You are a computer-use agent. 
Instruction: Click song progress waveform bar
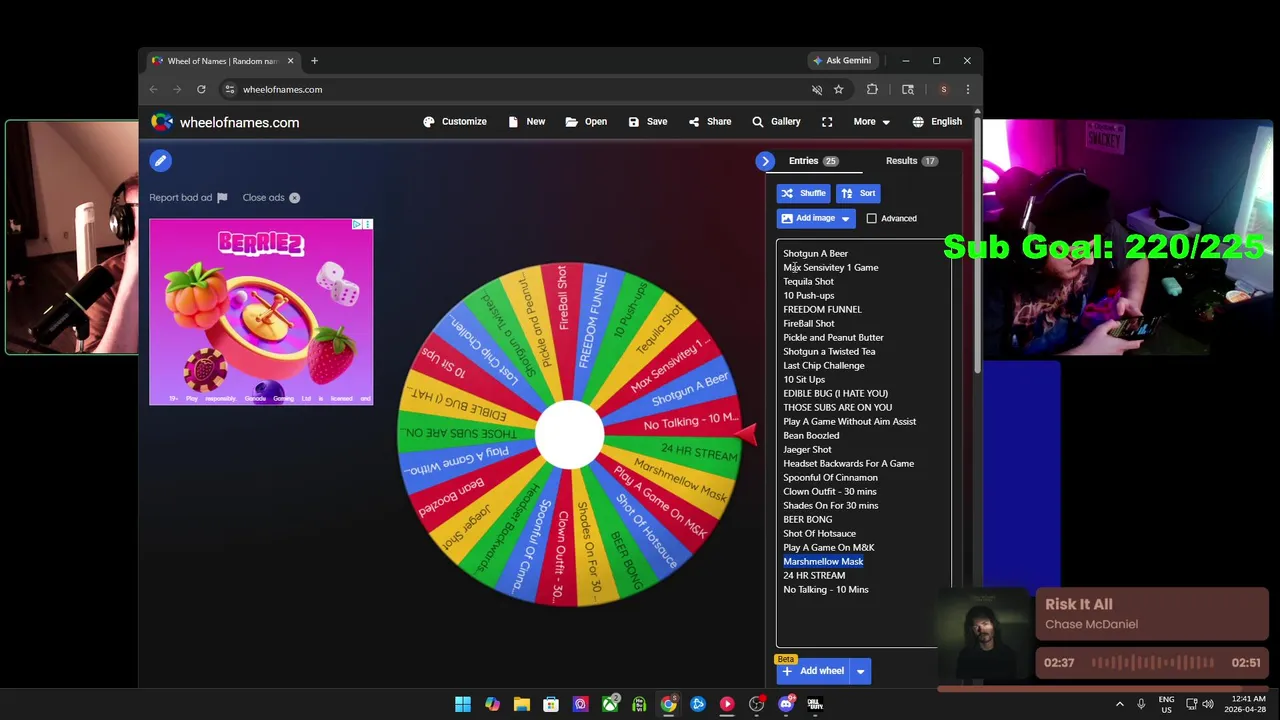tap(1152, 662)
